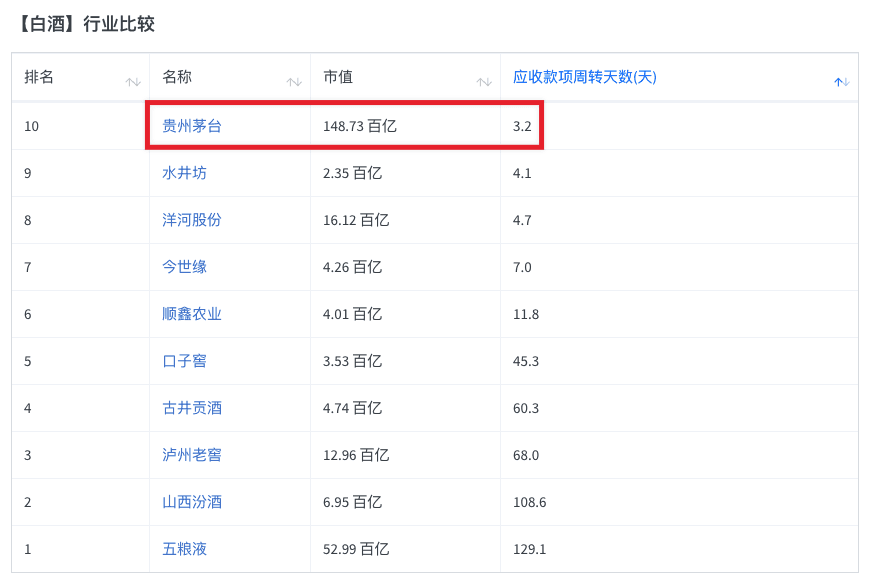Open 古井贡酒 stock link

(x=192, y=408)
